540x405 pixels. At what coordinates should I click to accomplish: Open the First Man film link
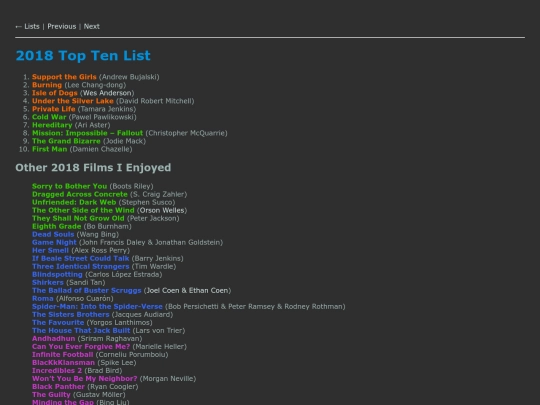[50, 149]
